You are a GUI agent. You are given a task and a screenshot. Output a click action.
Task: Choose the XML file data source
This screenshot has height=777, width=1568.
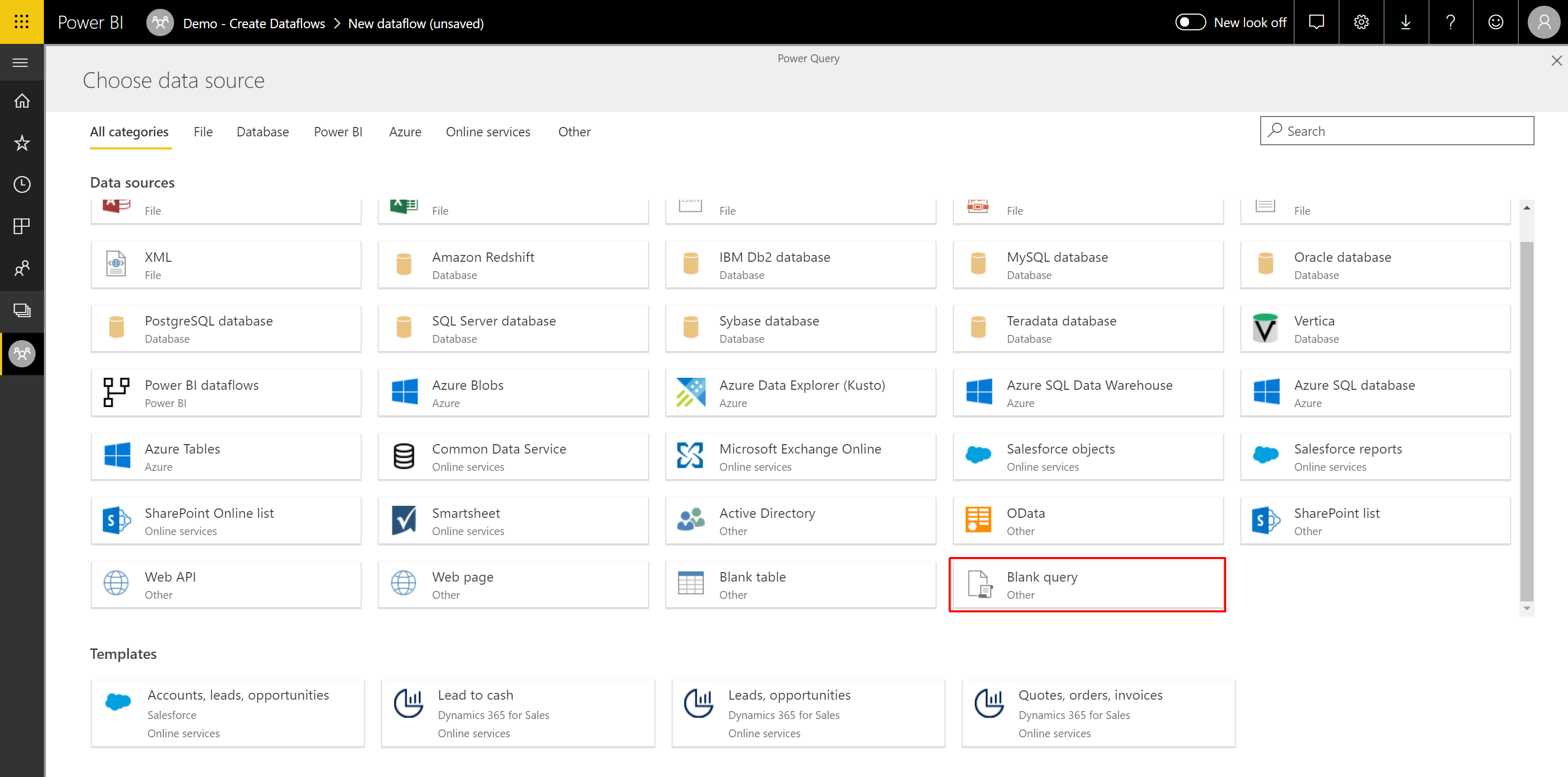click(226, 265)
